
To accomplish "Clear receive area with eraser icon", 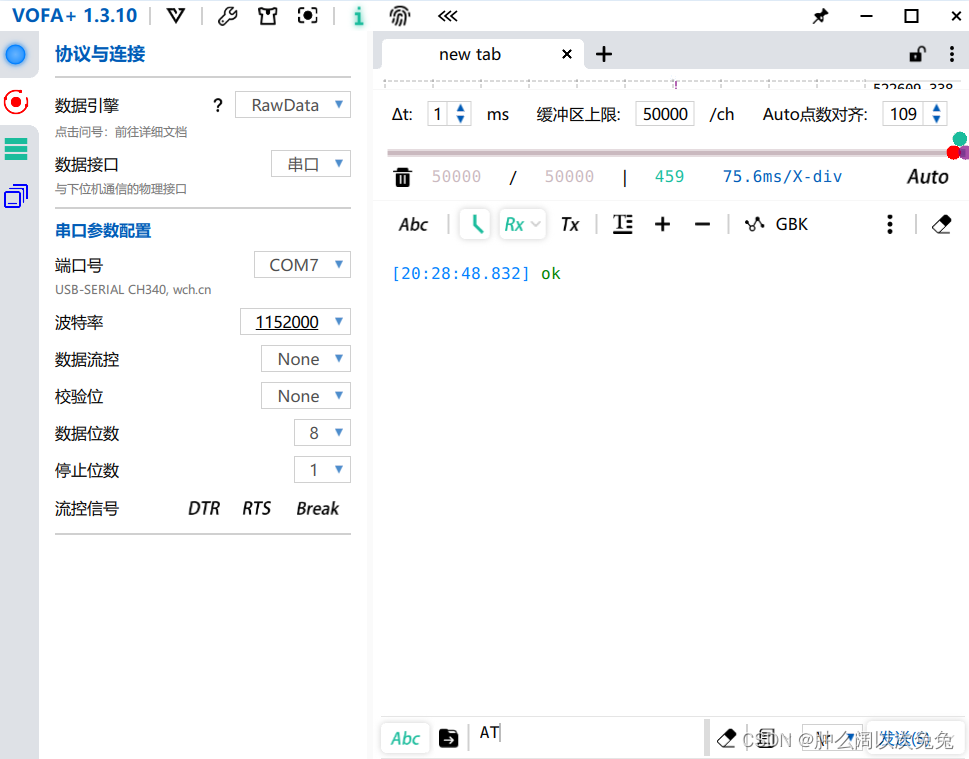I will coord(941,224).
